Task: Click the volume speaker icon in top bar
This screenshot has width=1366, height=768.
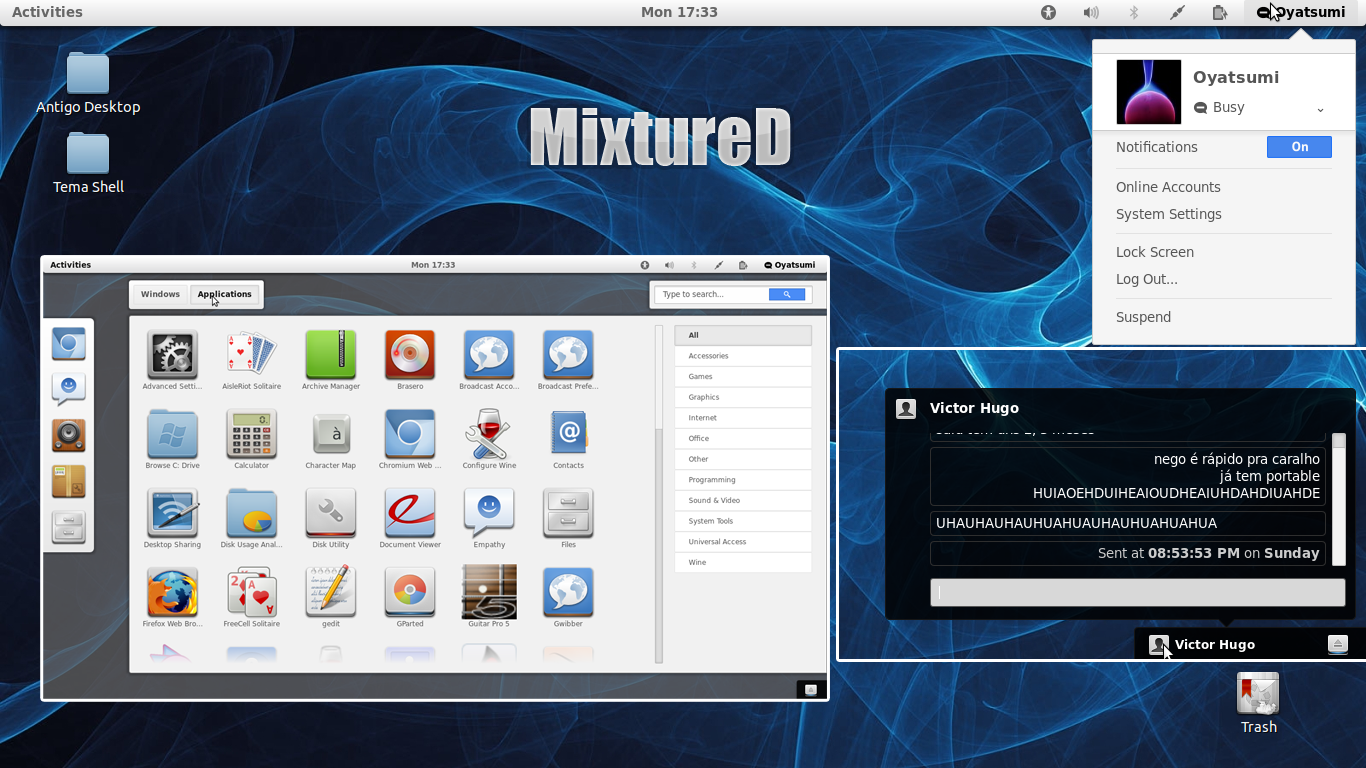Action: click(1091, 12)
